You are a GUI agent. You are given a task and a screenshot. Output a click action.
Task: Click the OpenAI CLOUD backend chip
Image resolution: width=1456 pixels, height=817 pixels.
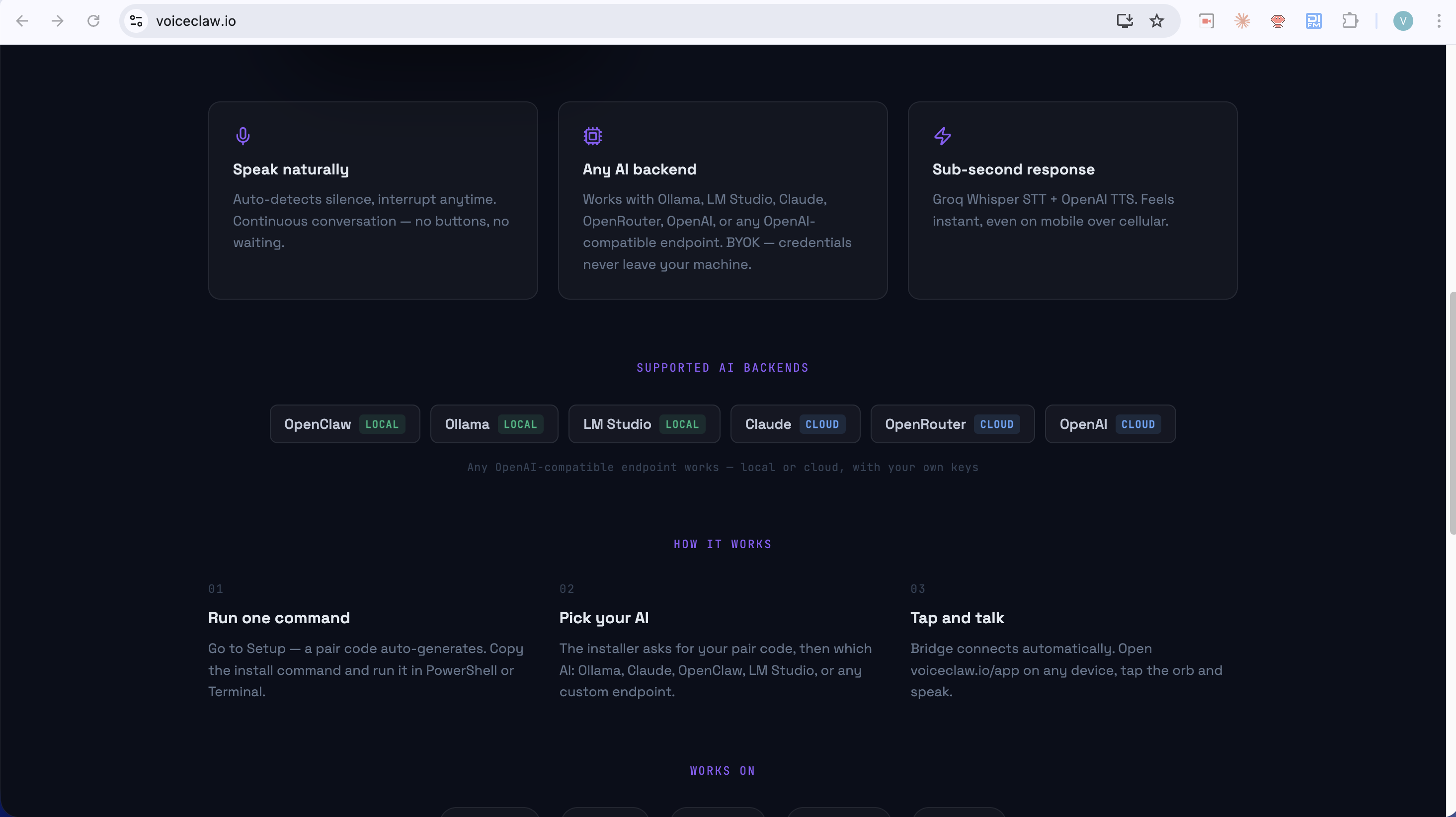tap(1110, 424)
